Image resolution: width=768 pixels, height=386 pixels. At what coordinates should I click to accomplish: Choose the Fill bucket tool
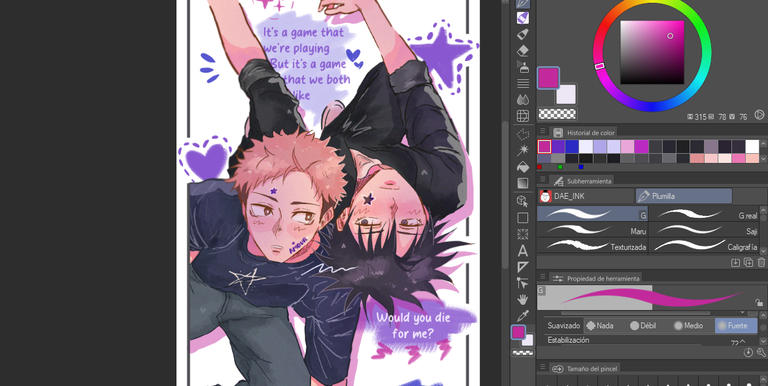click(x=523, y=167)
